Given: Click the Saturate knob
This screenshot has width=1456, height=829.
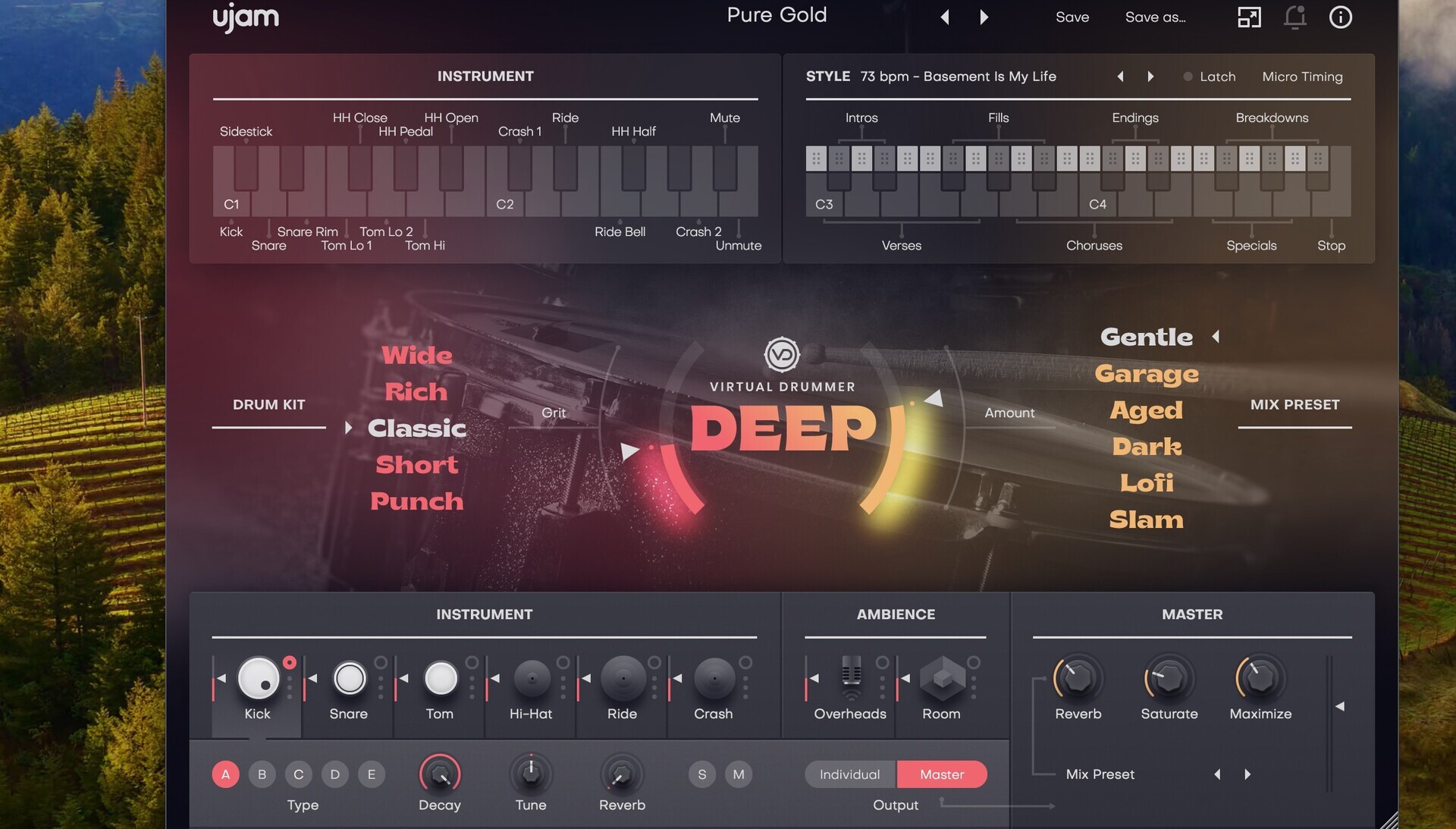Looking at the screenshot, I should click(x=1169, y=677).
